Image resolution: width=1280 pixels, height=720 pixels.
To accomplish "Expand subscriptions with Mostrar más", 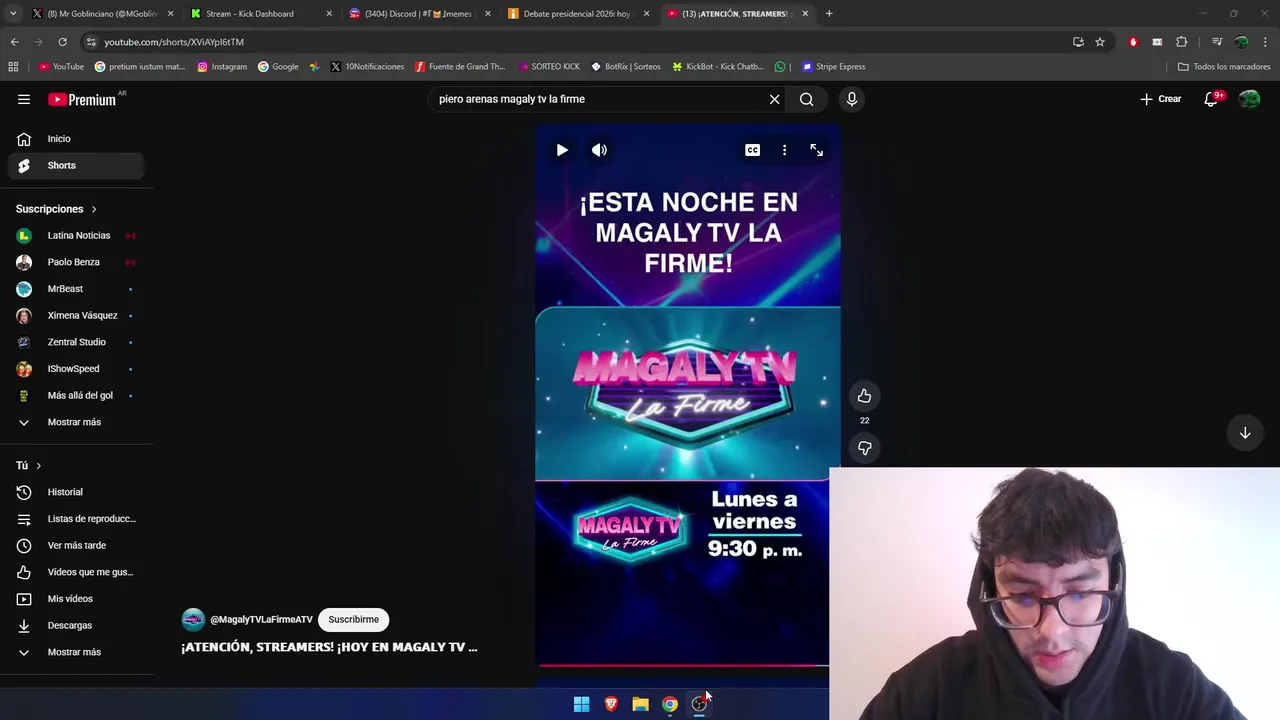I will pyautogui.click(x=75, y=422).
